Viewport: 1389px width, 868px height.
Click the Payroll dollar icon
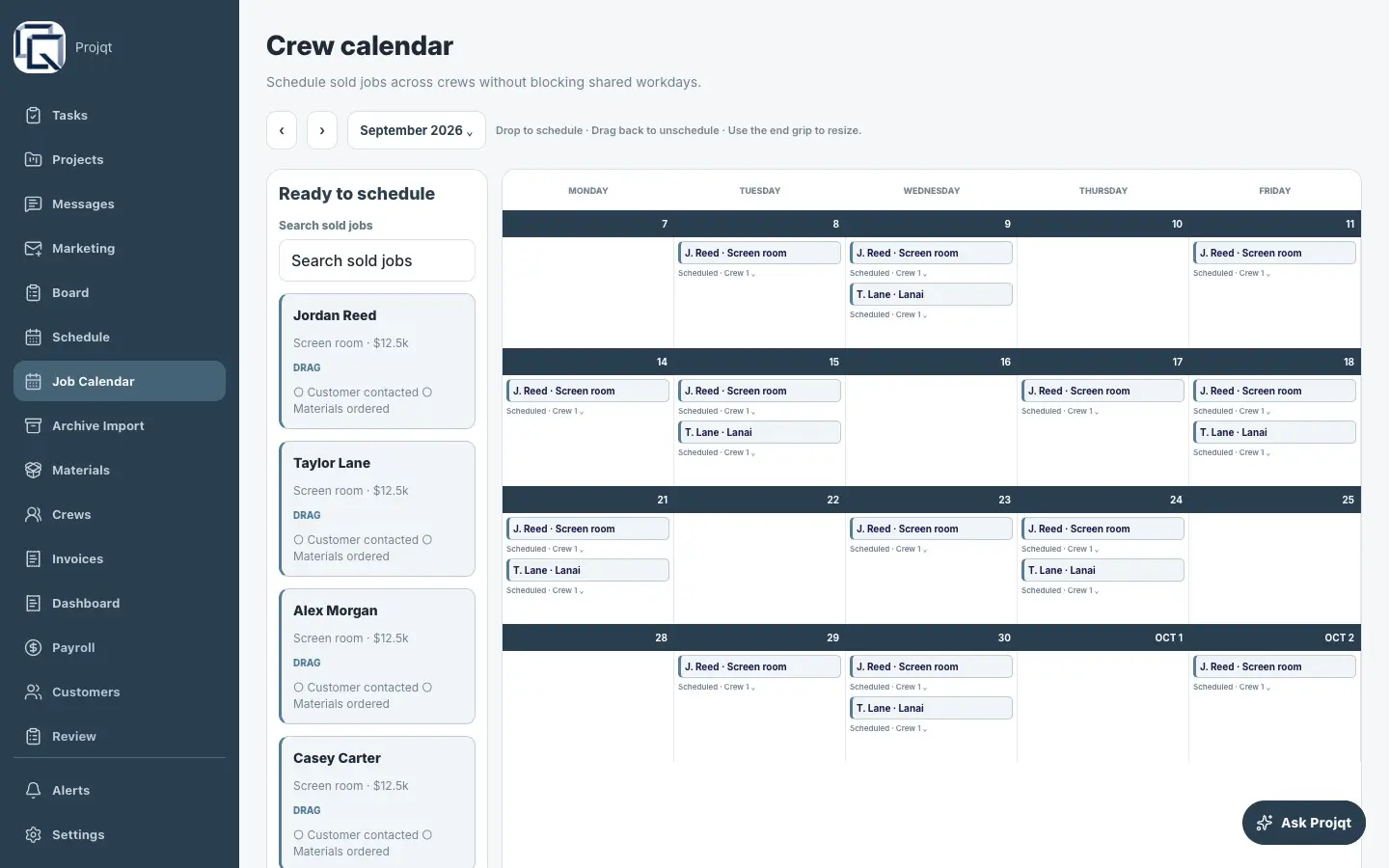34,648
